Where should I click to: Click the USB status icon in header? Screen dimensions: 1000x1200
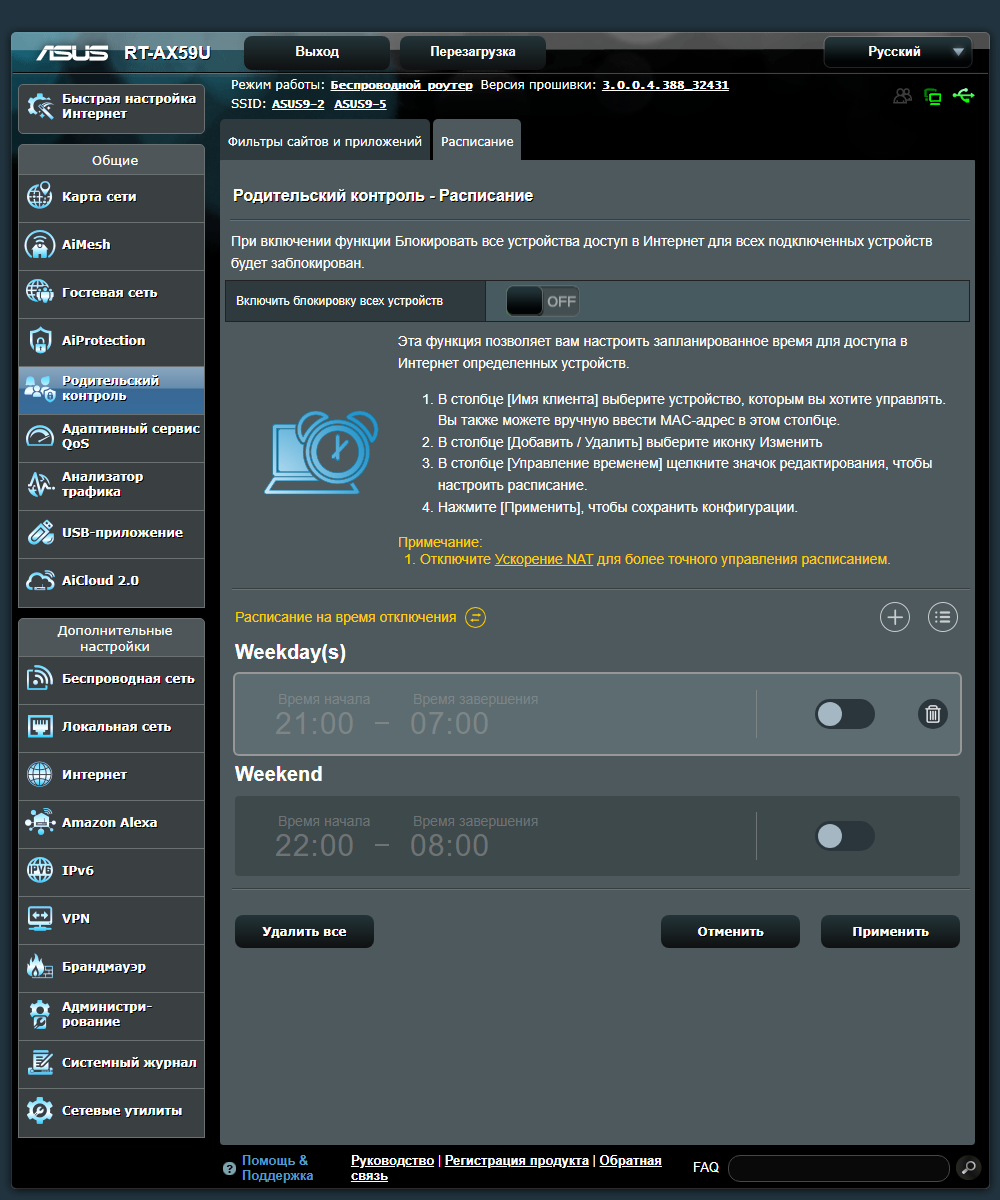[964, 96]
